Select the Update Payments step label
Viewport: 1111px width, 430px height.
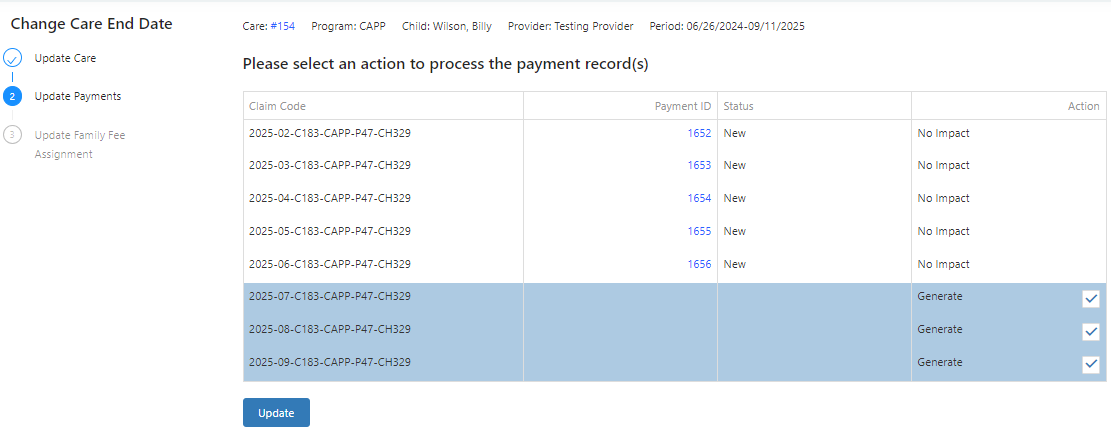(78, 96)
